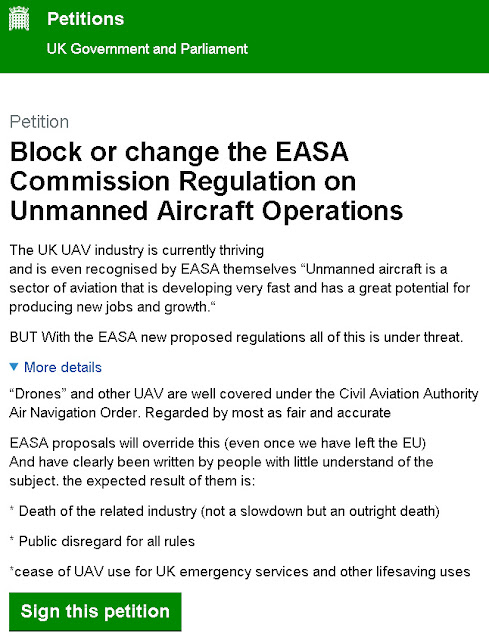Select the Block or change EASA heading
Viewport: 489px width, 640px height.
(x=206, y=181)
